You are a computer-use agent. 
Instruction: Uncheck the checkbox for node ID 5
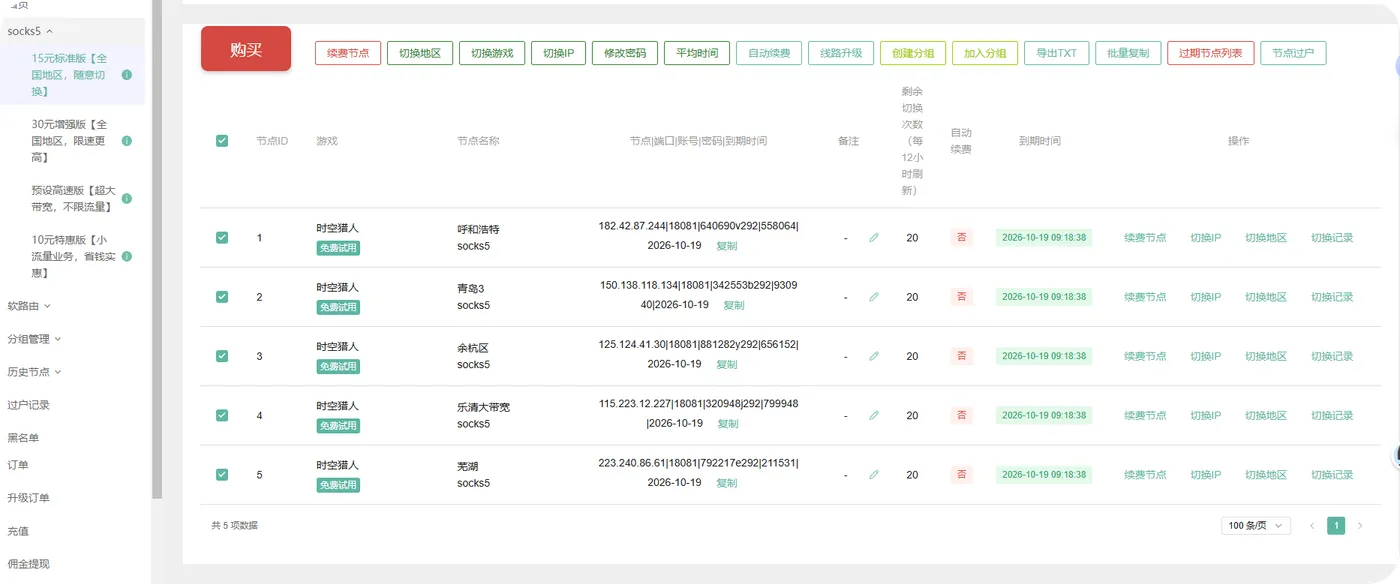(x=222, y=475)
